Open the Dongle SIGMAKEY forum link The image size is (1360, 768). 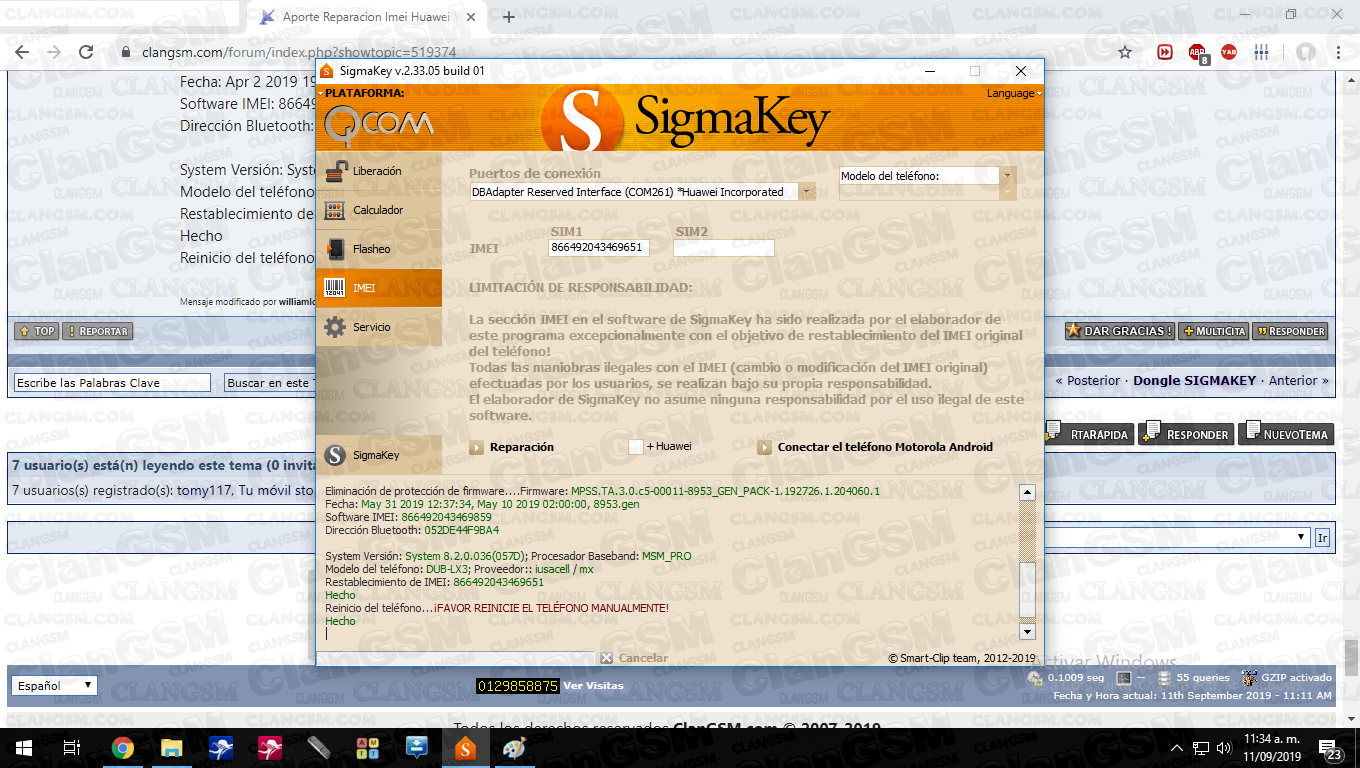click(x=1194, y=380)
